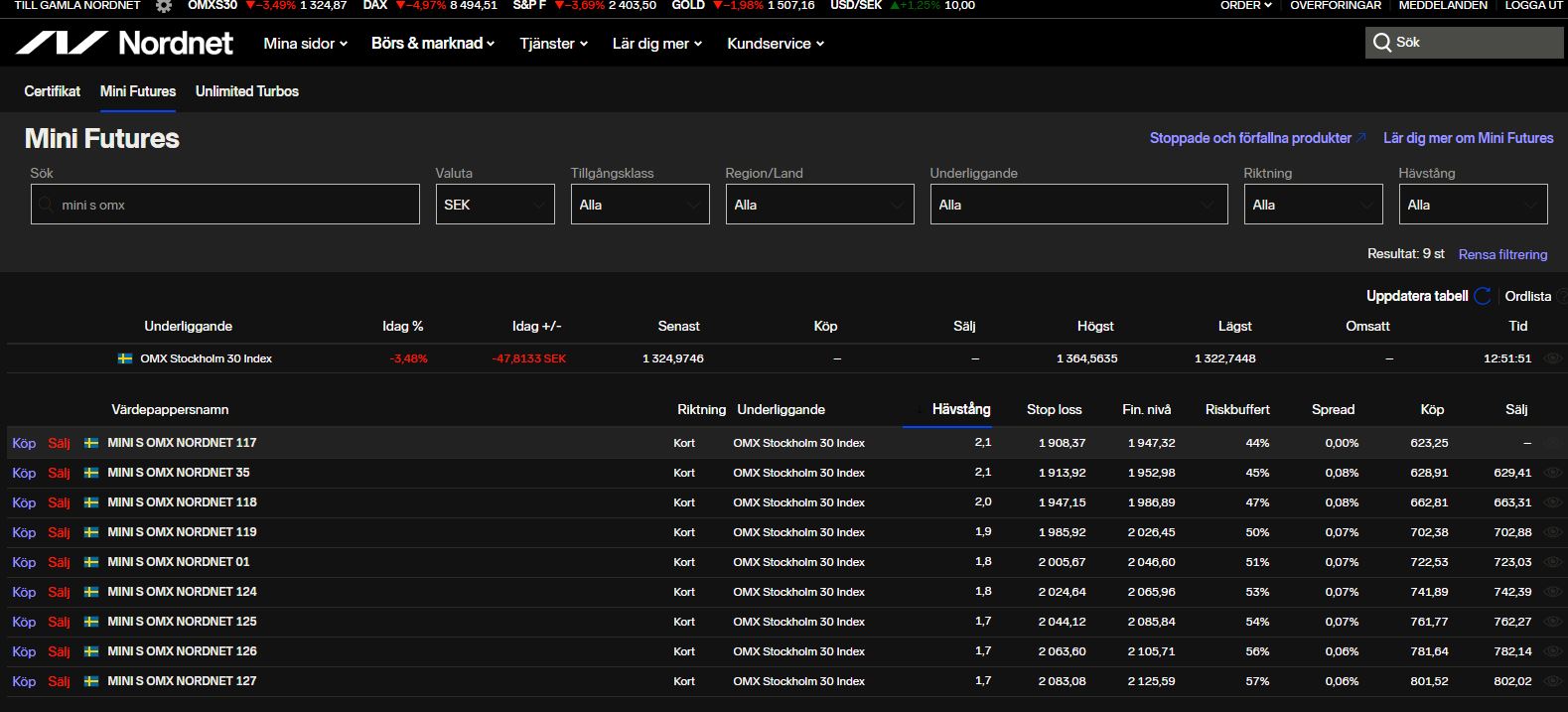1568x712 pixels.
Task: Click the Nordnet logo
Action: 124,43
